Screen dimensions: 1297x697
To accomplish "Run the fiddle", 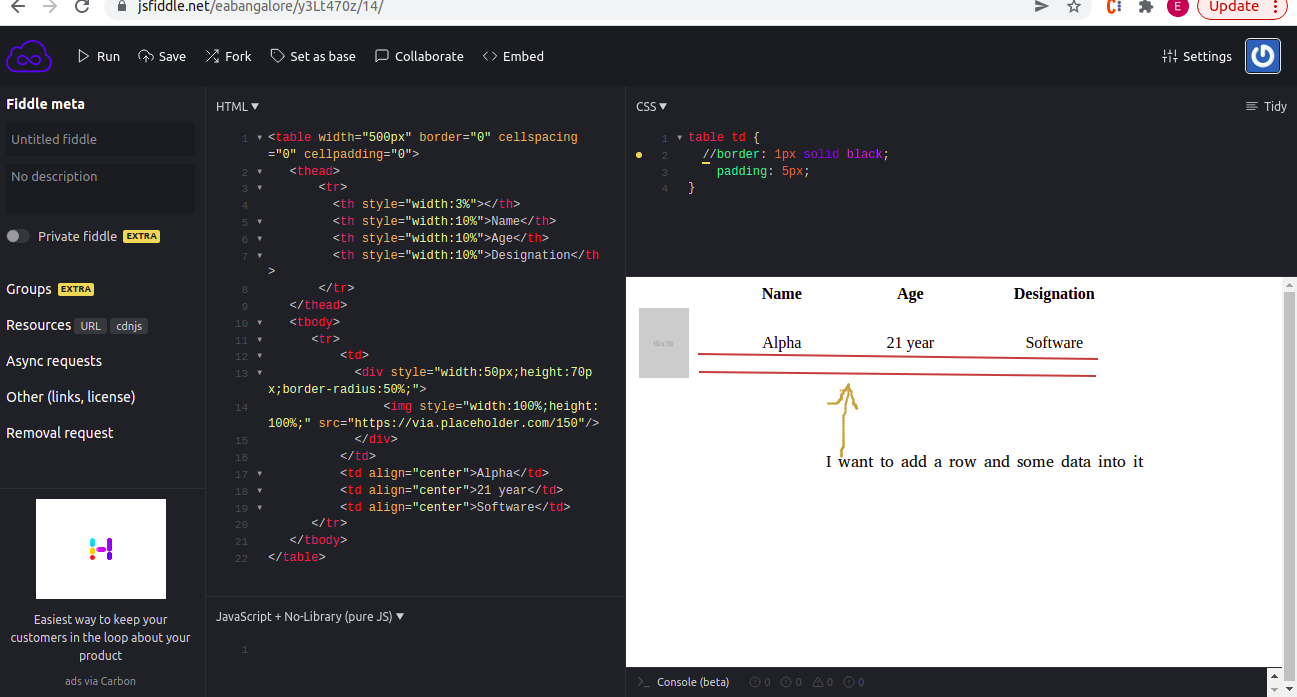I will click(x=98, y=56).
